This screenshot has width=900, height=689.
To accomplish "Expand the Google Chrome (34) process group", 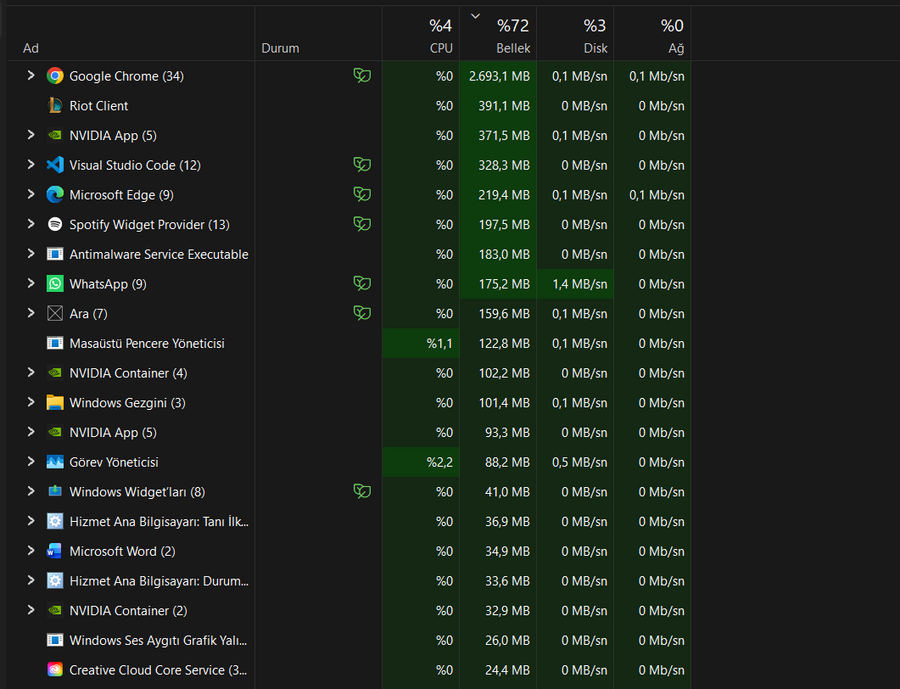I will [x=31, y=75].
